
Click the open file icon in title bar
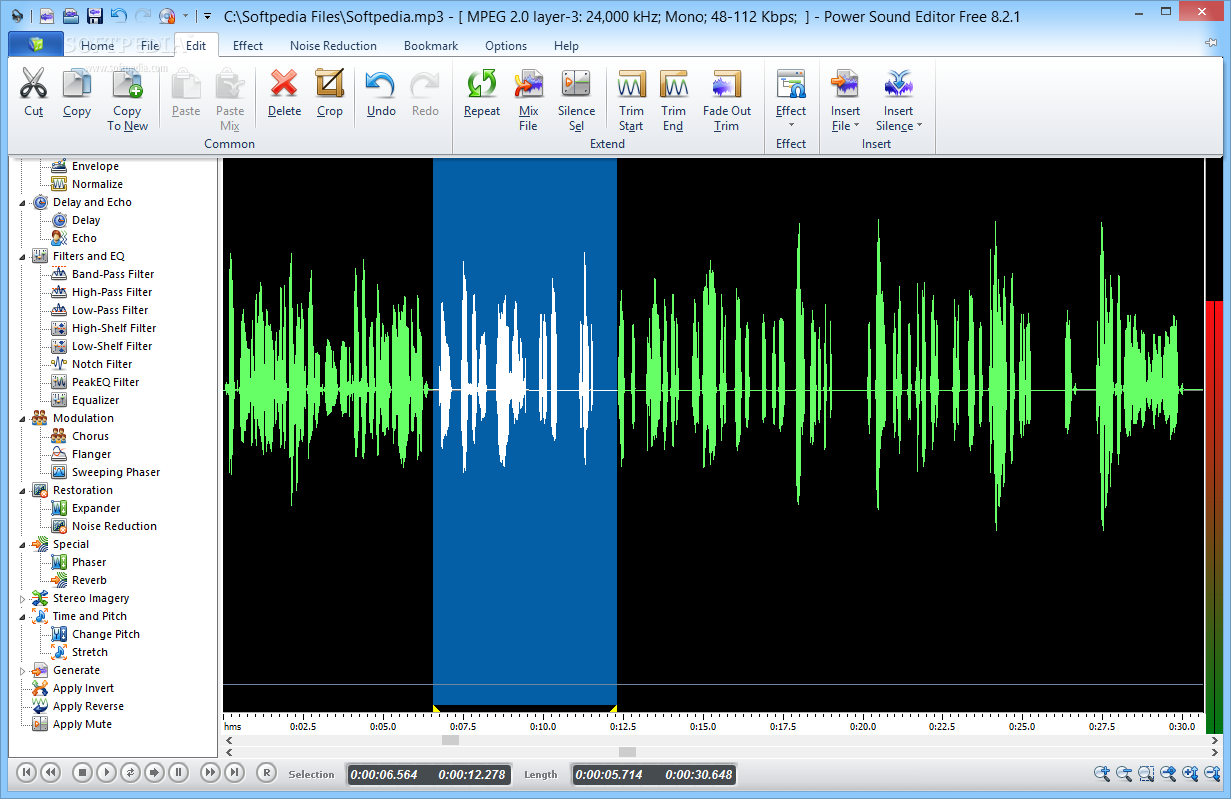click(70, 15)
